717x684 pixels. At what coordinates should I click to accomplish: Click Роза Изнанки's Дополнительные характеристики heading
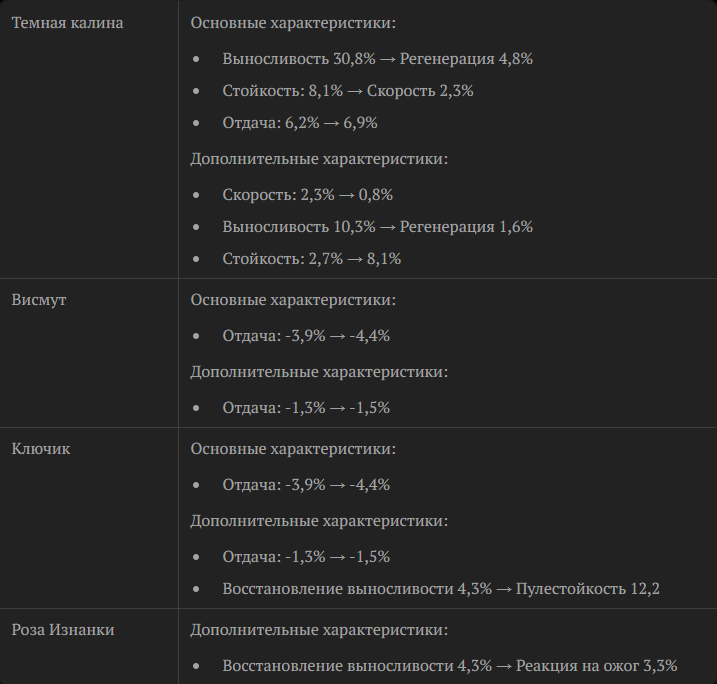pyautogui.click(x=319, y=630)
